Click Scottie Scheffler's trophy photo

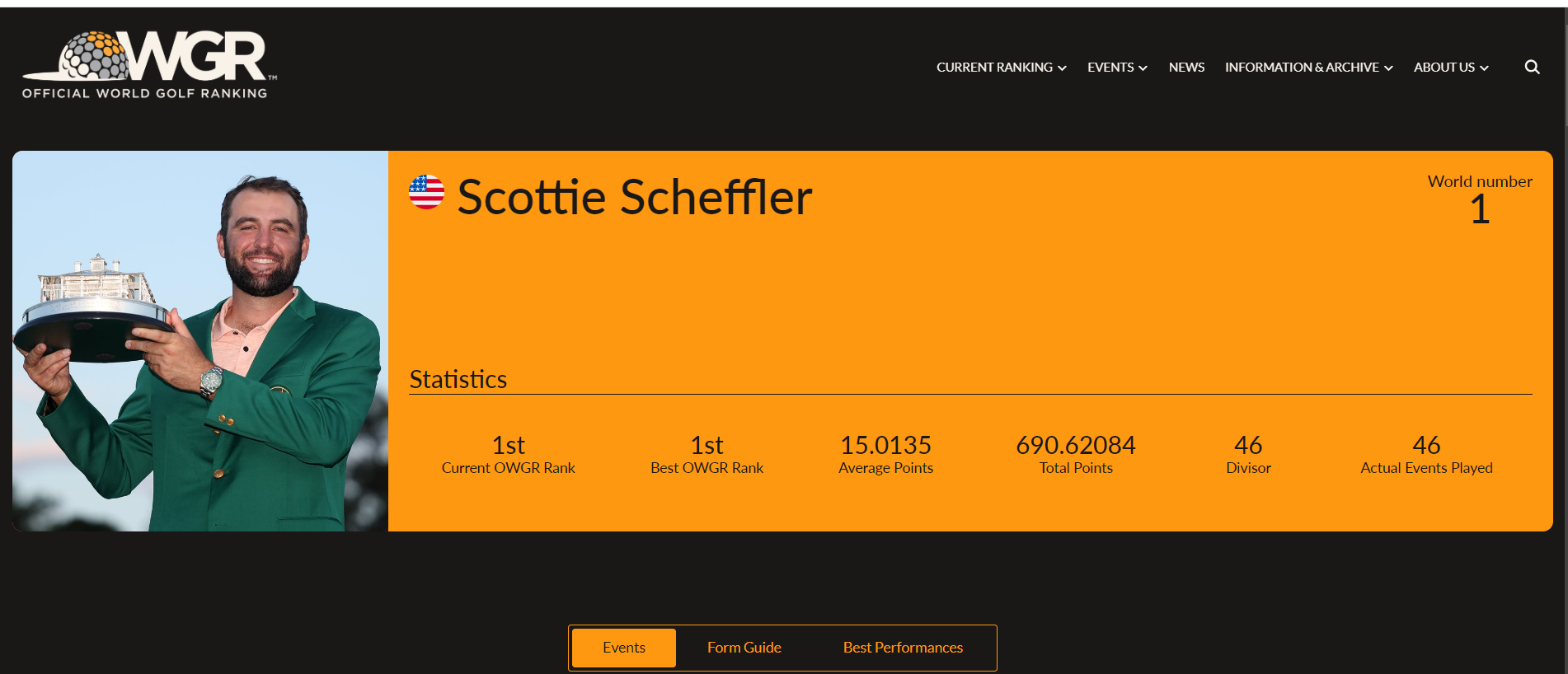click(x=200, y=341)
